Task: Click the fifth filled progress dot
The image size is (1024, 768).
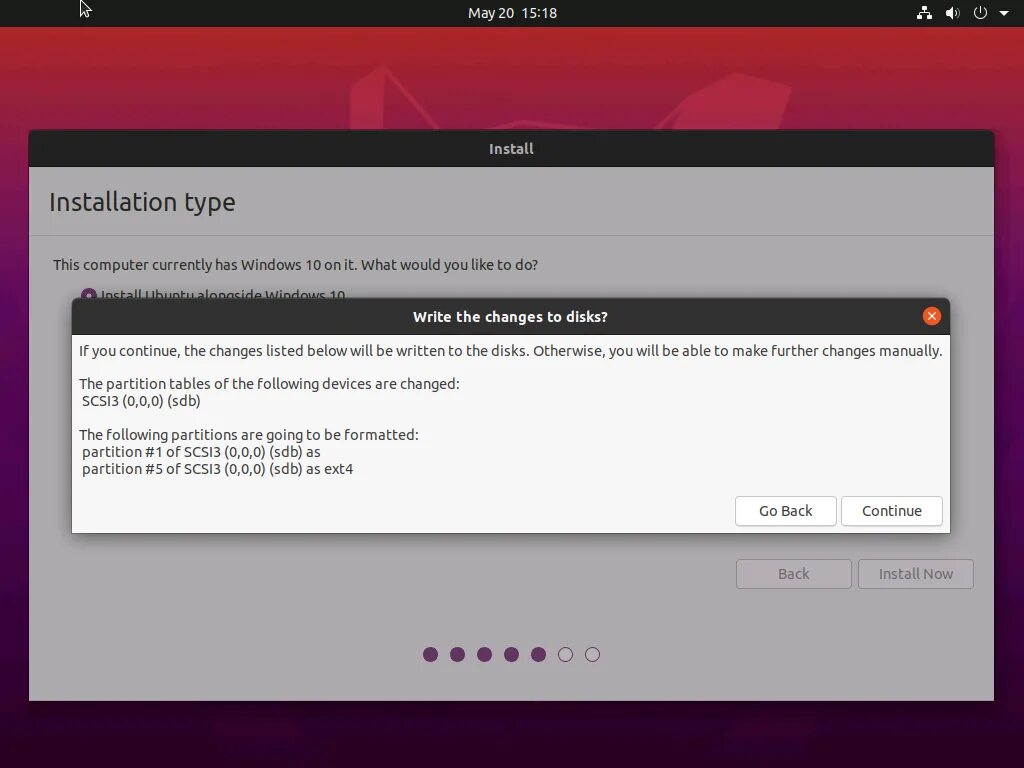Action: (538, 654)
